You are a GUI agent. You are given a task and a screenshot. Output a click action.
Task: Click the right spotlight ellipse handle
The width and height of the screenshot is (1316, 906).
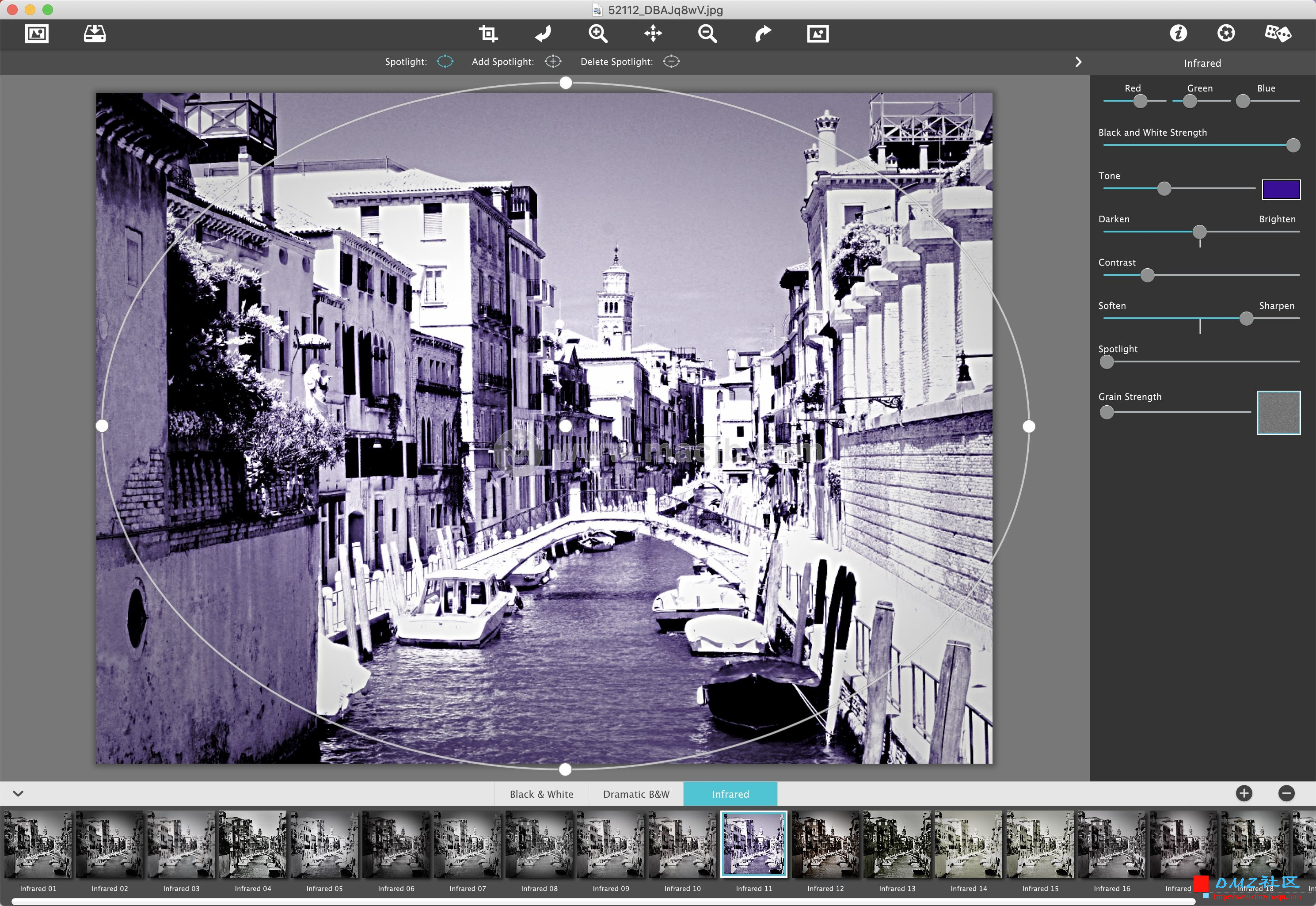click(x=1028, y=426)
